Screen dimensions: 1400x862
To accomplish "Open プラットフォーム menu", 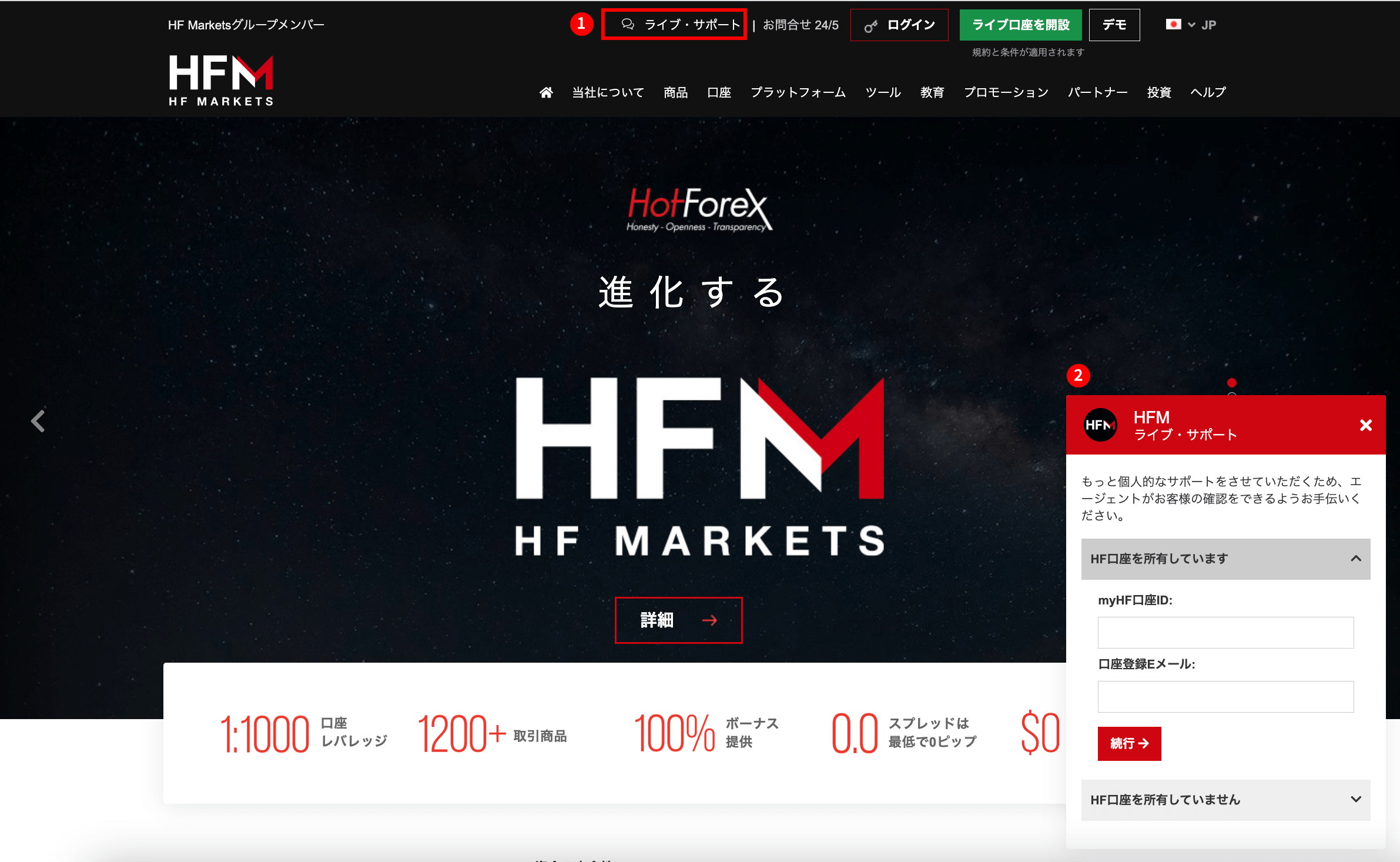I will (798, 92).
